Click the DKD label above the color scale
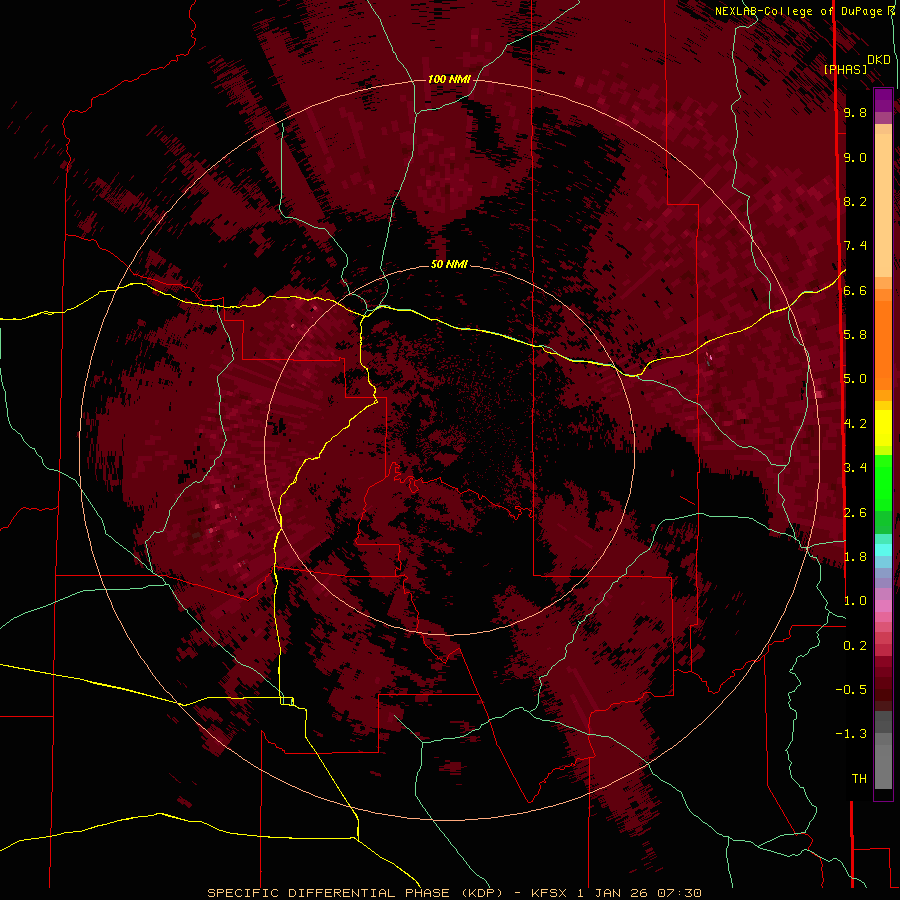 click(x=878, y=60)
